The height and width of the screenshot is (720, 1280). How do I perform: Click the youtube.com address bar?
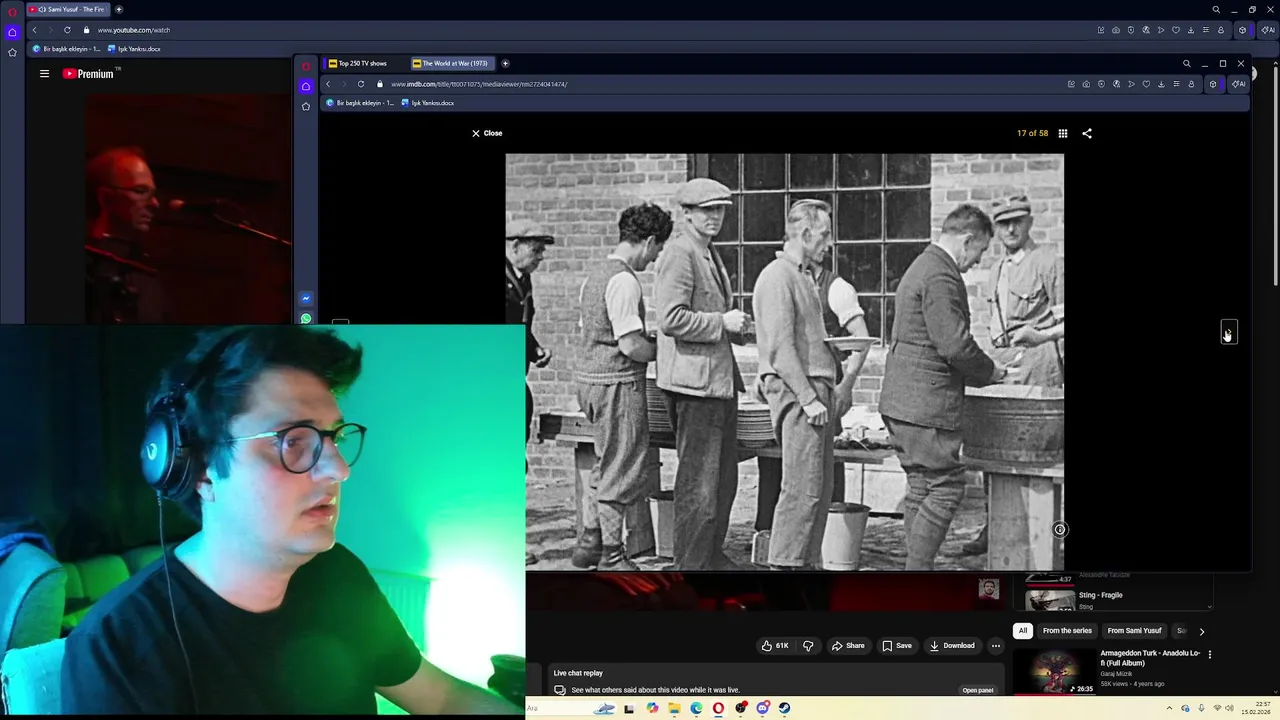pyautogui.click(x=133, y=30)
